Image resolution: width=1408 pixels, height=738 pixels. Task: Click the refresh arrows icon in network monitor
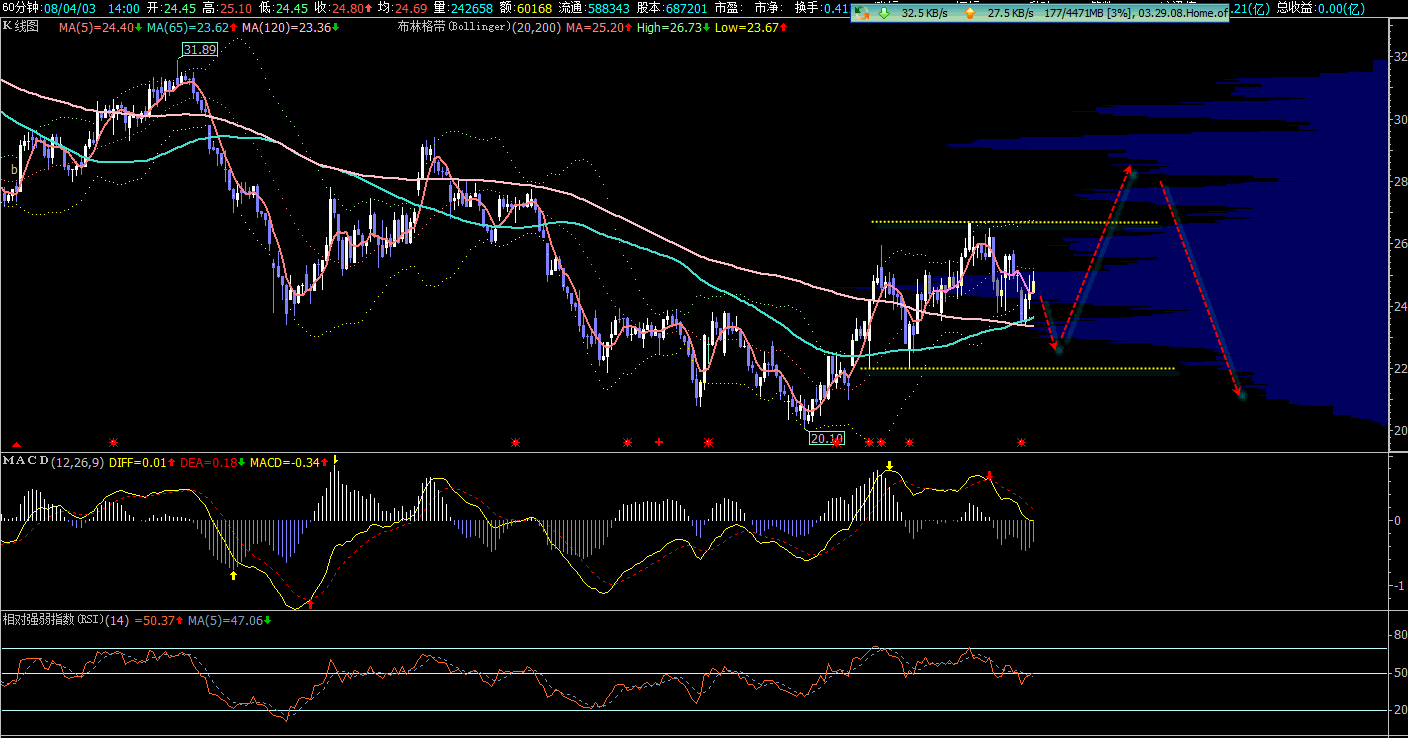[862, 14]
